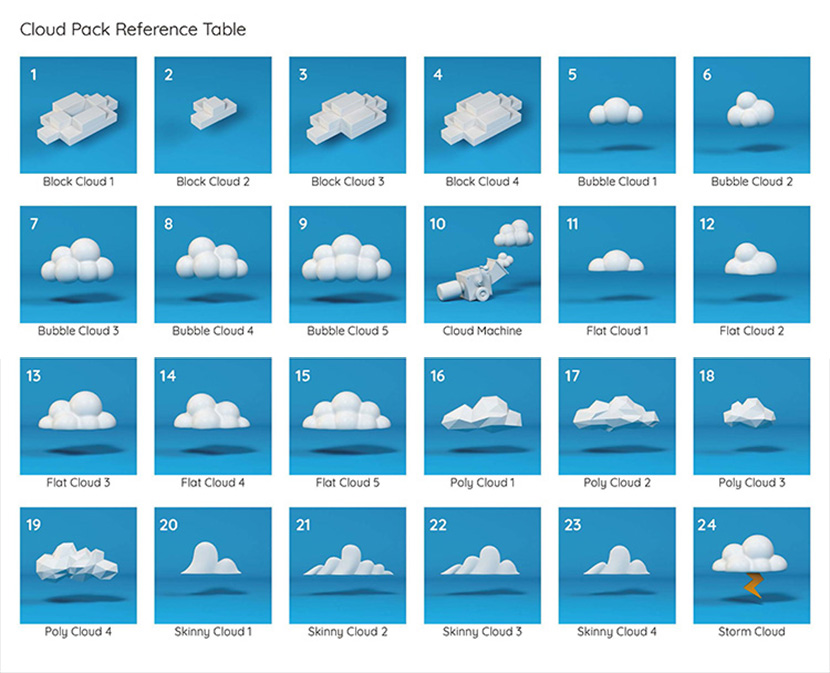Open the Cloud Machine thumbnail
Viewport: 830px width, 673px height.
482,264
